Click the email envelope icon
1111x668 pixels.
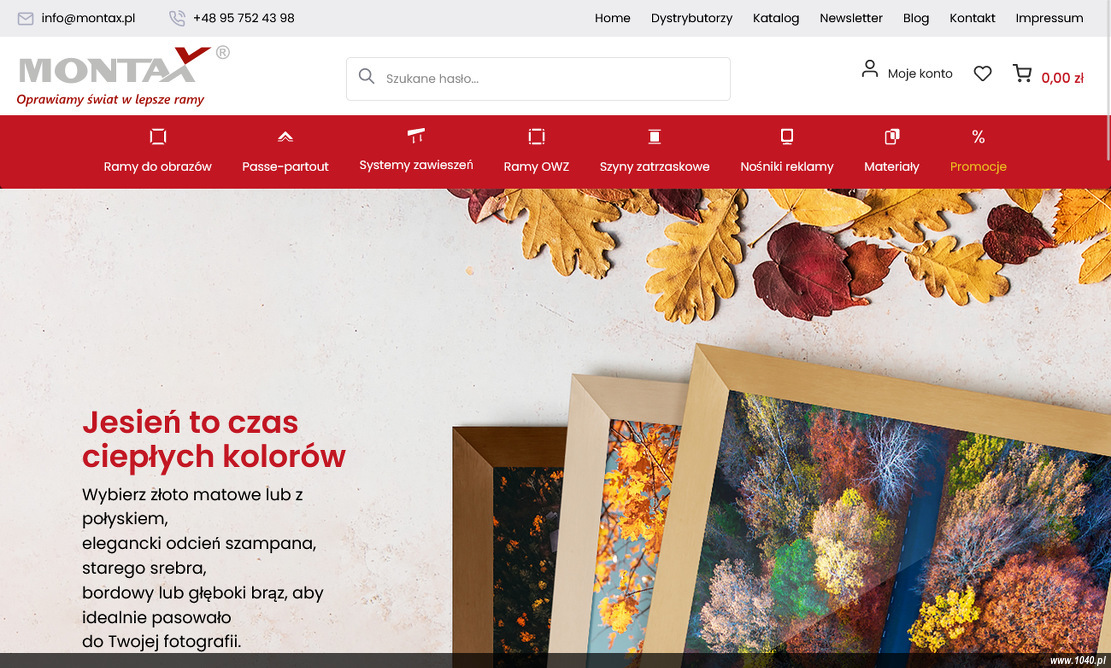pos(26,18)
